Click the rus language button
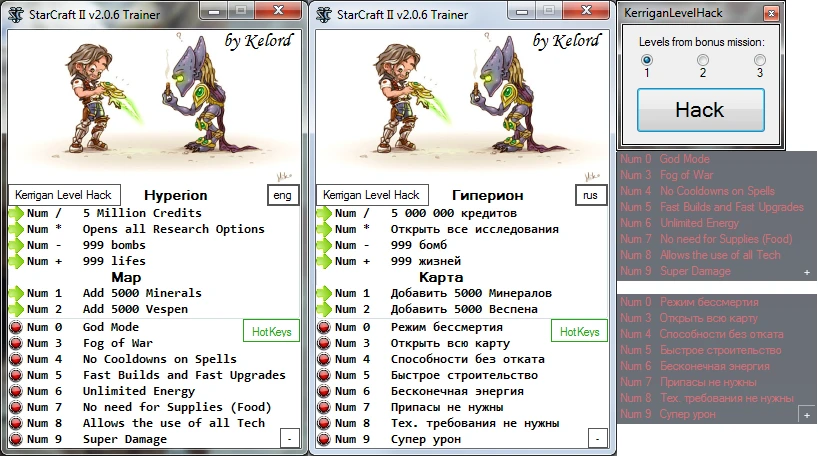This screenshot has width=818, height=456. pos(591,195)
